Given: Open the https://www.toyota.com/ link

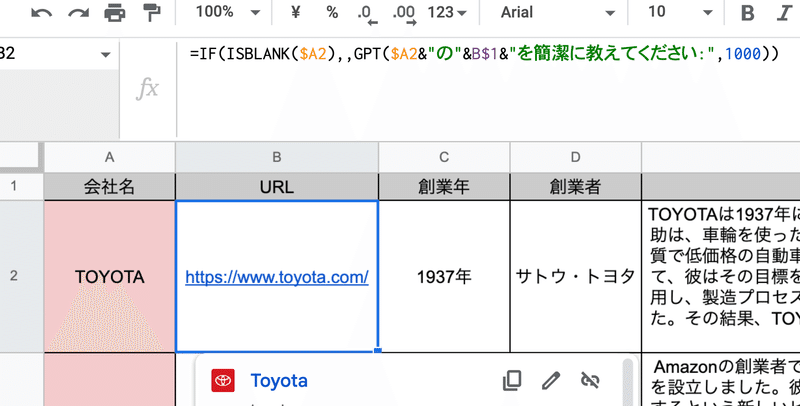Looking at the screenshot, I should [x=277, y=277].
